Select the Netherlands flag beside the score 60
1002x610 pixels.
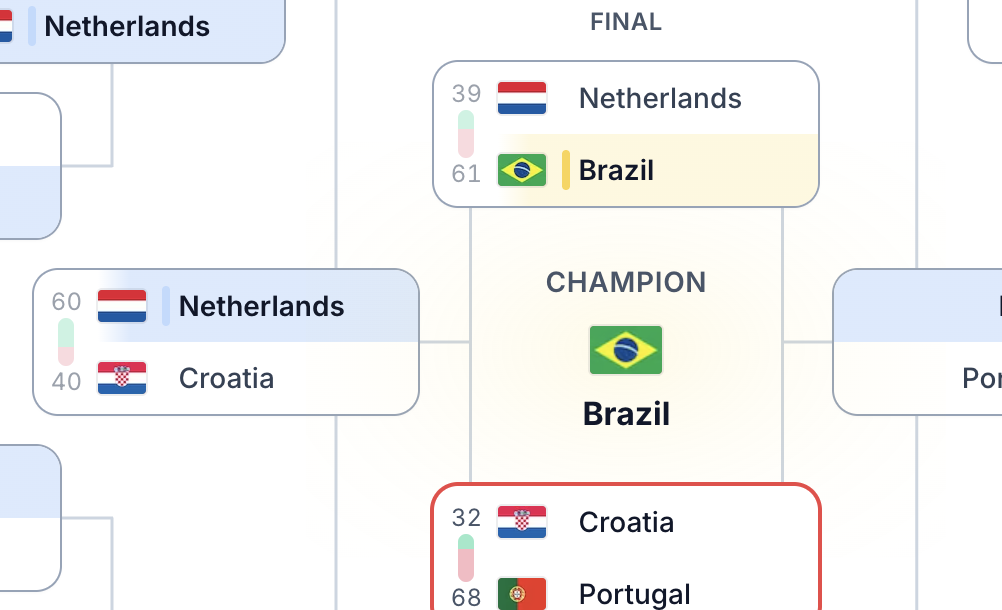click(x=120, y=306)
